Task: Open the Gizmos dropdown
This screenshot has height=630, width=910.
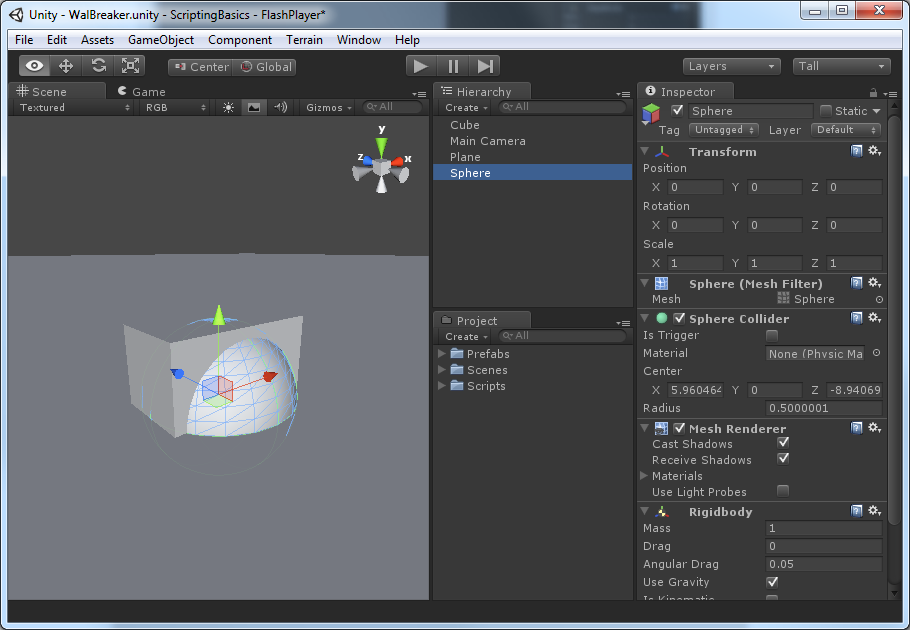Action: (x=329, y=107)
